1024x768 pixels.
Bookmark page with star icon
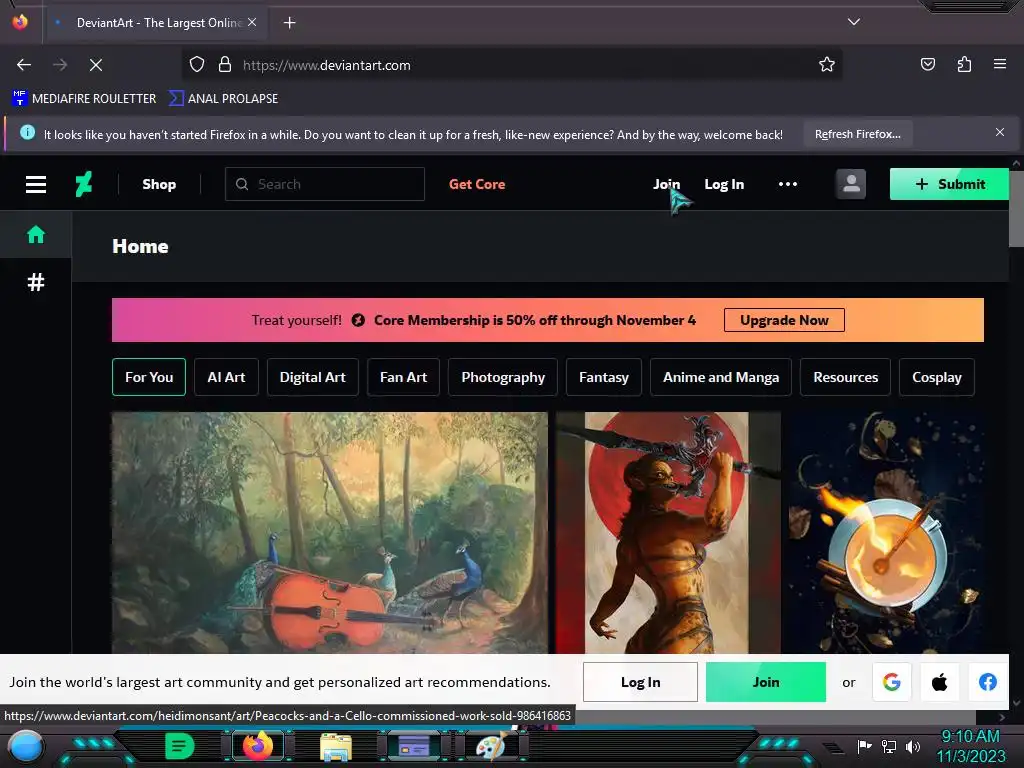pos(827,65)
